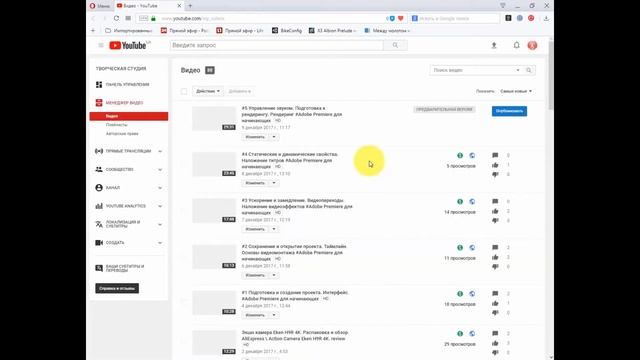This screenshot has width=640, height=360.
Task: Click the upload video arrow icon
Action: pyautogui.click(x=494, y=45)
